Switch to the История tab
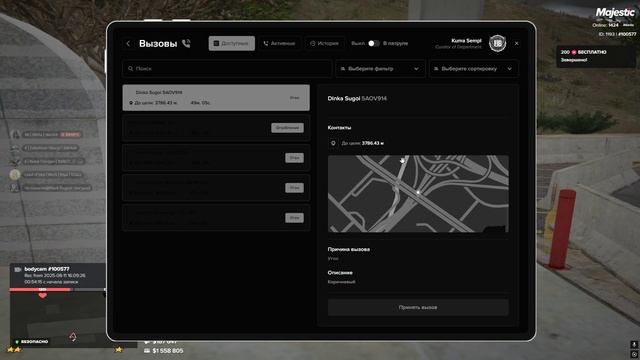The image size is (640, 360). (x=324, y=43)
